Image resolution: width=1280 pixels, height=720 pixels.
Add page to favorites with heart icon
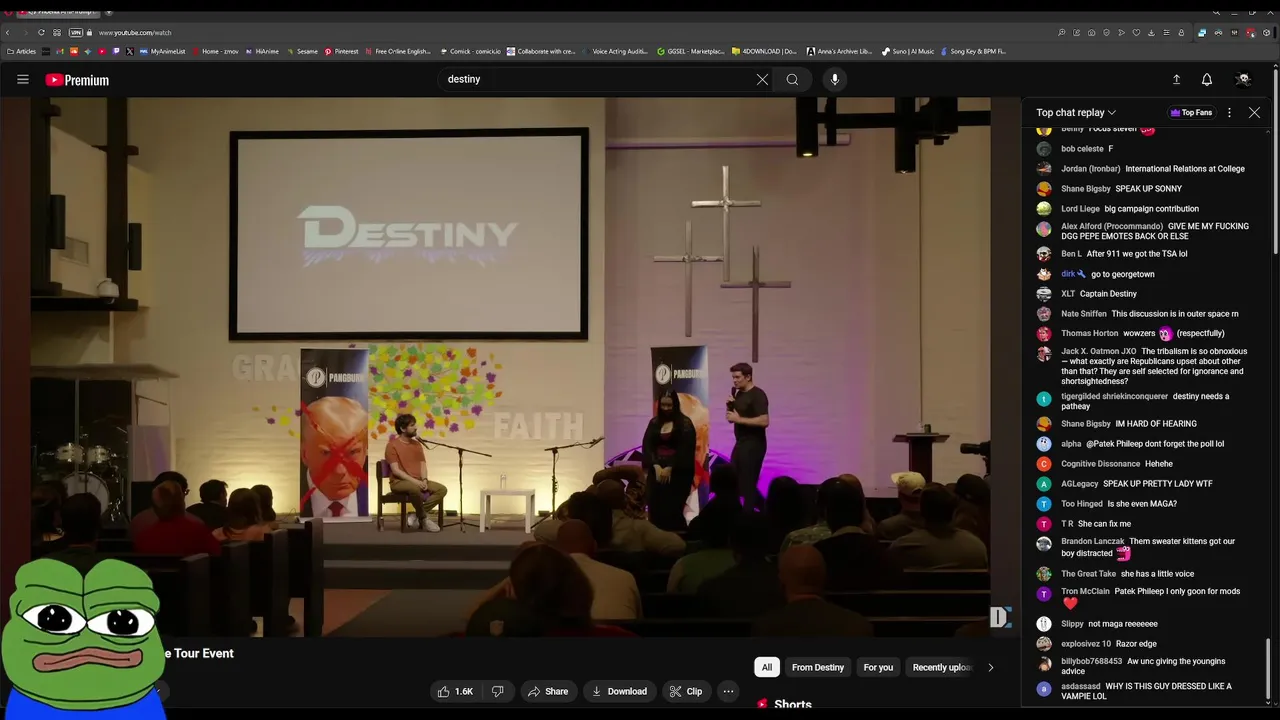pos(1136,33)
